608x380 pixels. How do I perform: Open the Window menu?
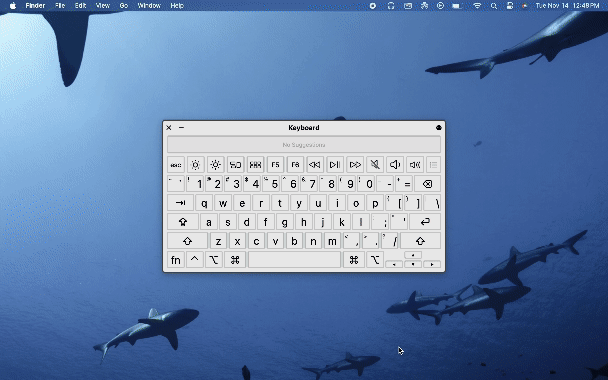149,5
